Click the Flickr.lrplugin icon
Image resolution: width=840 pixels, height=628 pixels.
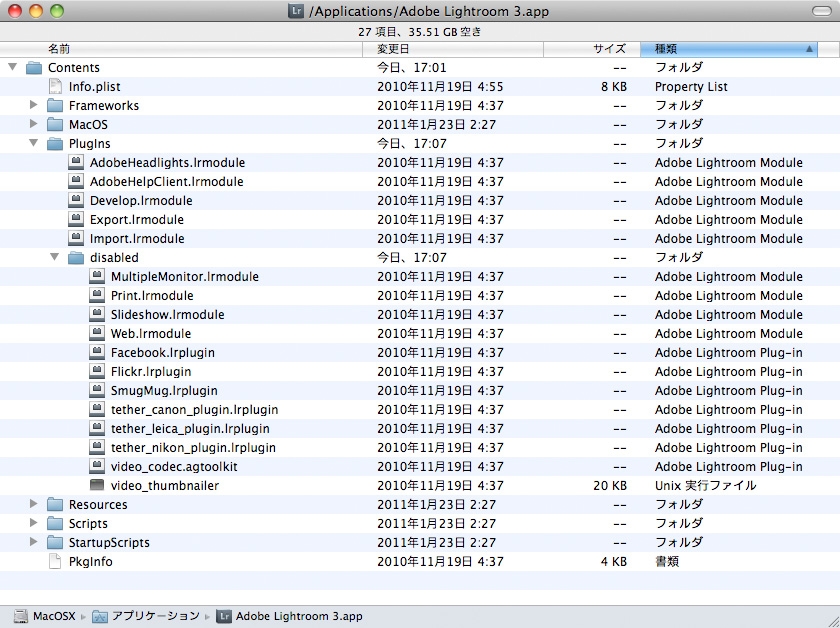97,371
